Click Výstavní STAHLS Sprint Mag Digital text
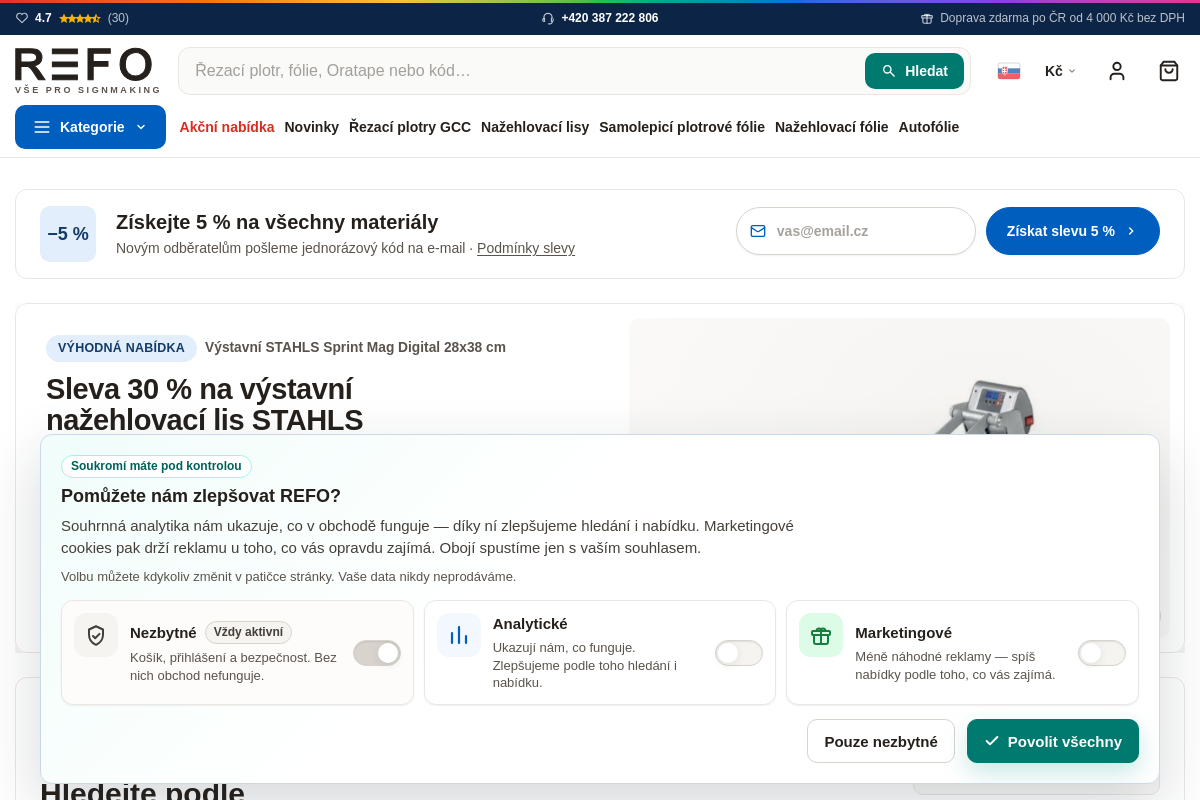This screenshot has width=1200, height=800. pos(355,347)
